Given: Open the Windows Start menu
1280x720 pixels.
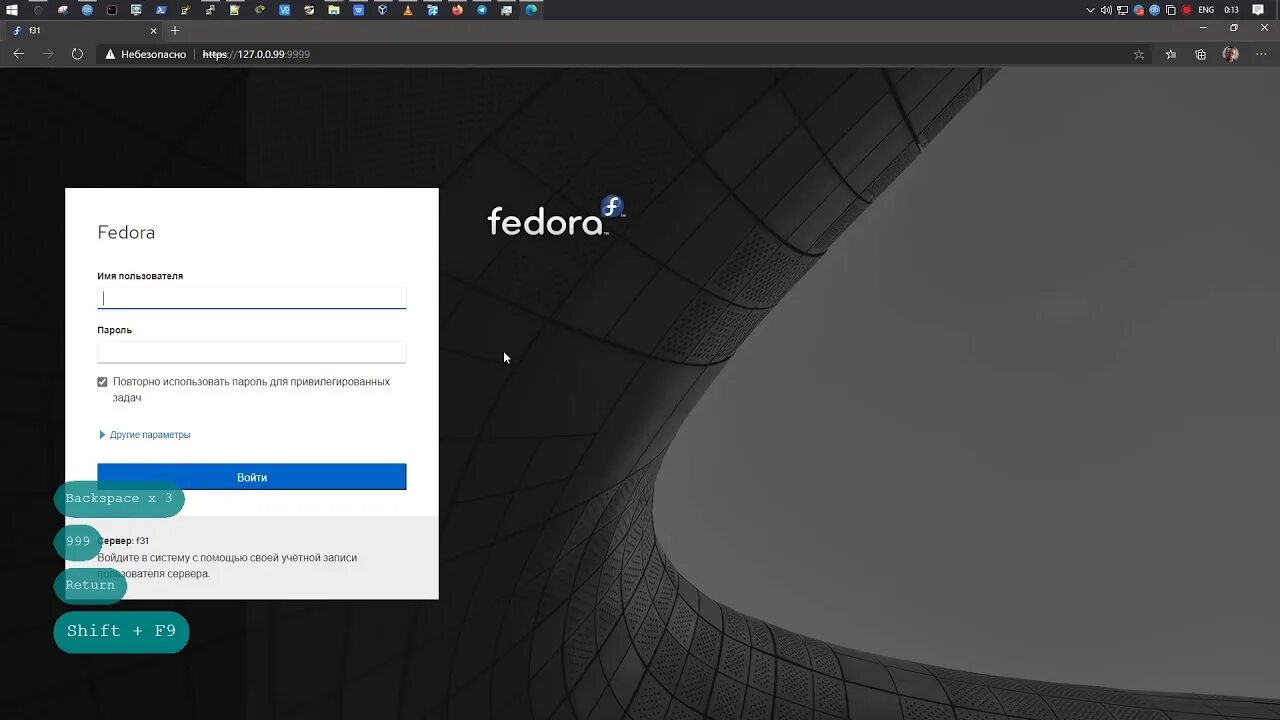Looking at the screenshot, I should (12, 10).
